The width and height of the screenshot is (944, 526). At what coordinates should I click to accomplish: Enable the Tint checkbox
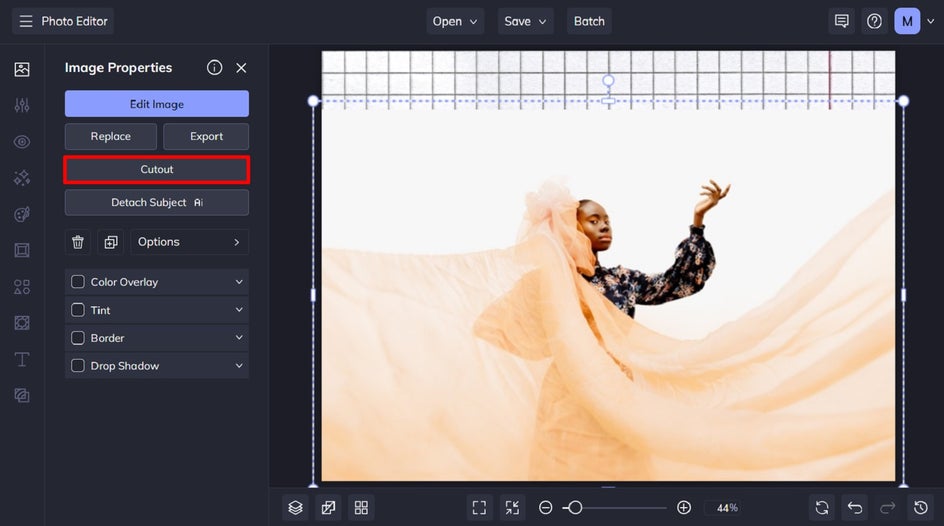pos(78,310)
